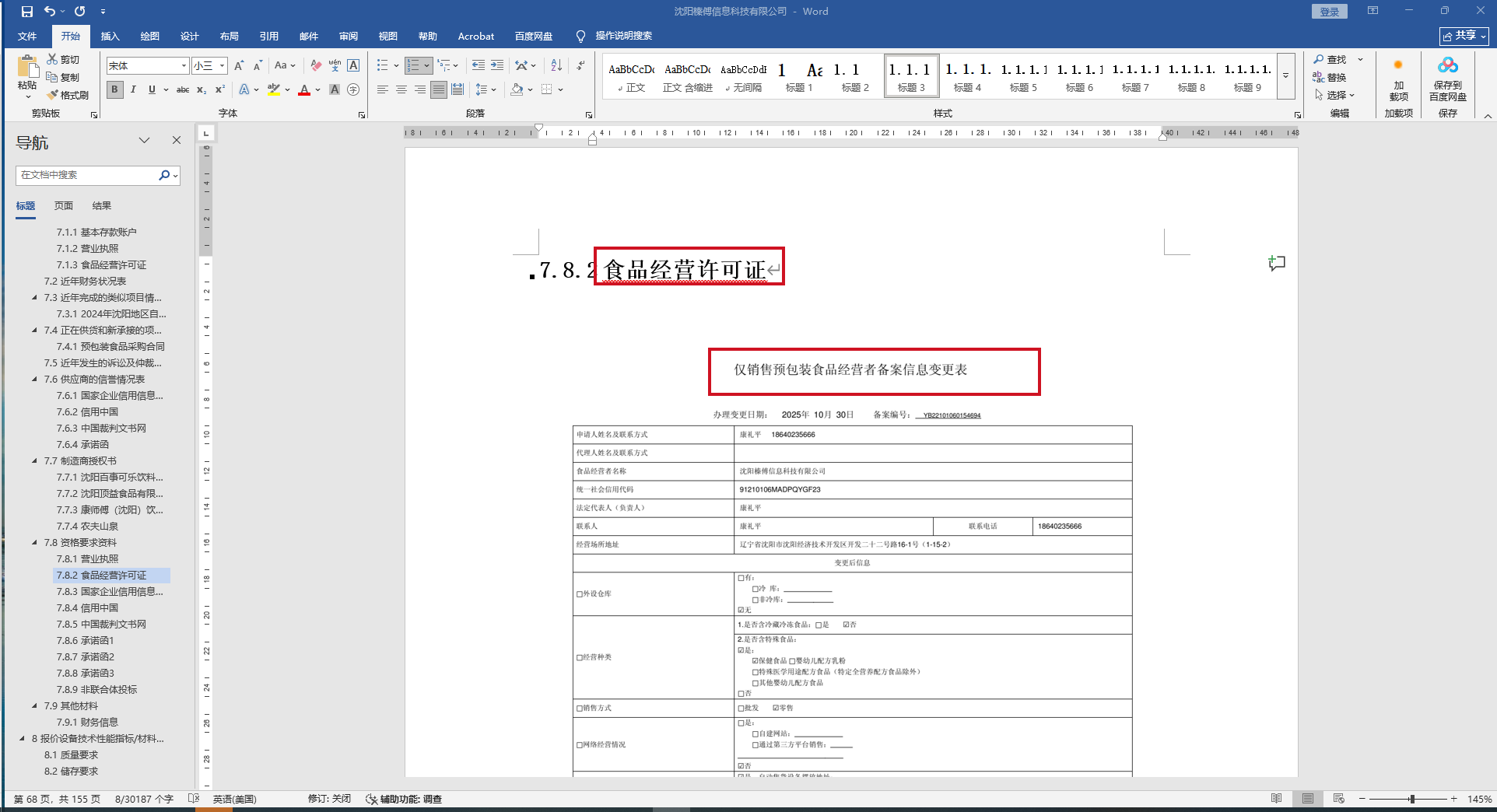Save the file to 百度网盘 via the cloud icon
Image resolution: width=1497 pixels, height=812 pixels.
[1447, 79]
